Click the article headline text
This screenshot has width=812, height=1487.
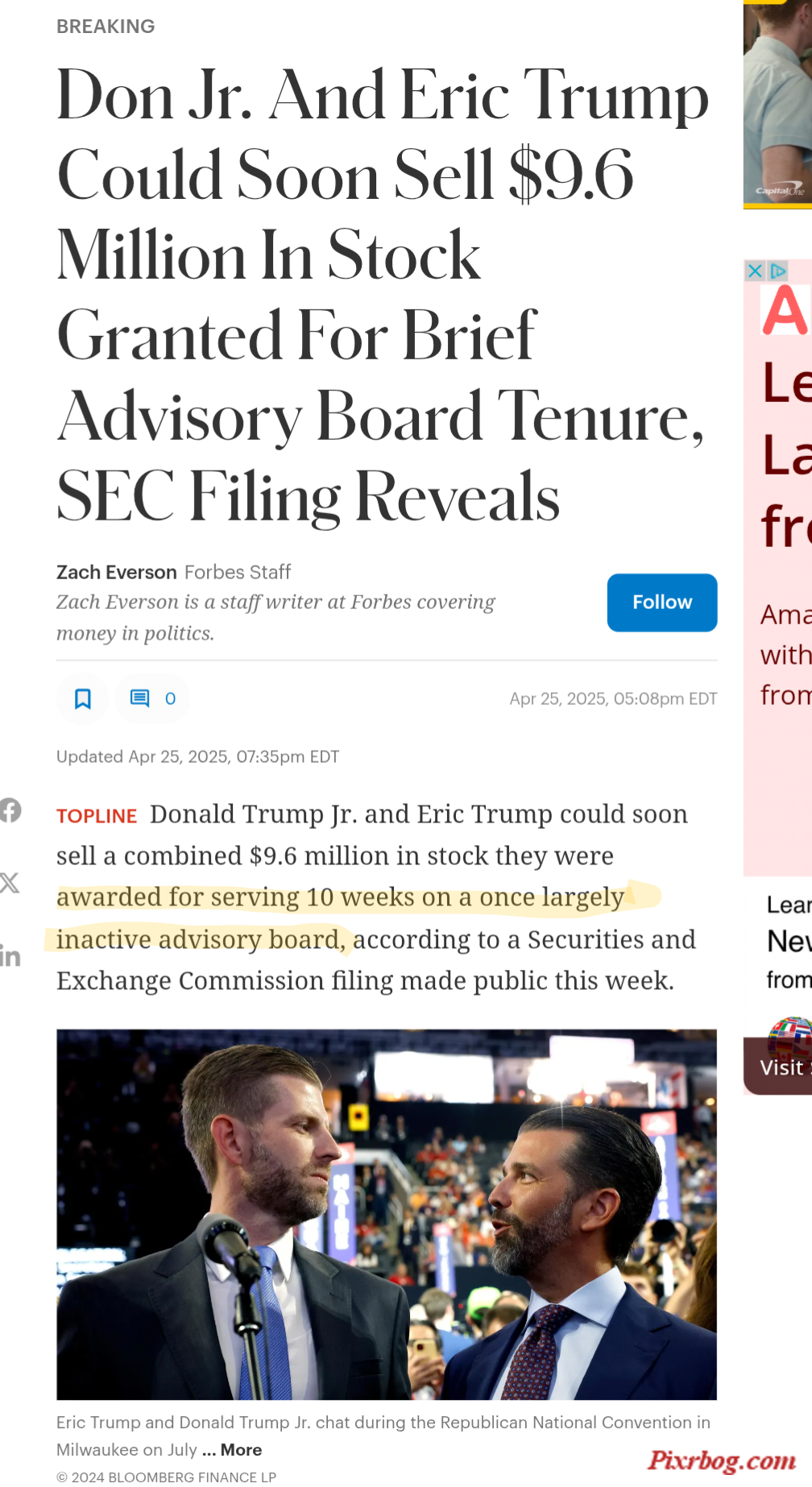pyautogui.click(x=383, y=296)
